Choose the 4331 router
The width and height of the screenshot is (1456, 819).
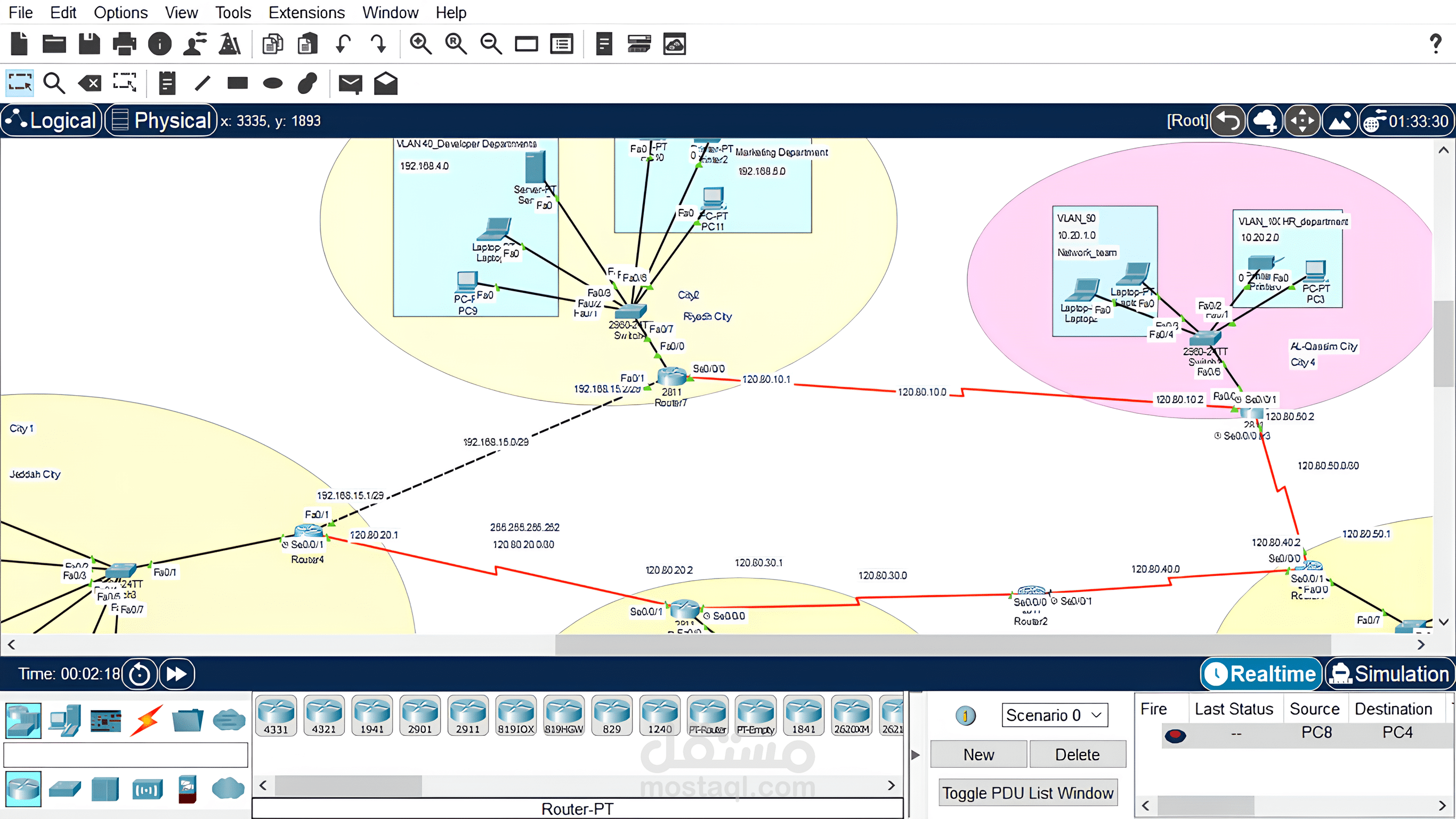276,716
